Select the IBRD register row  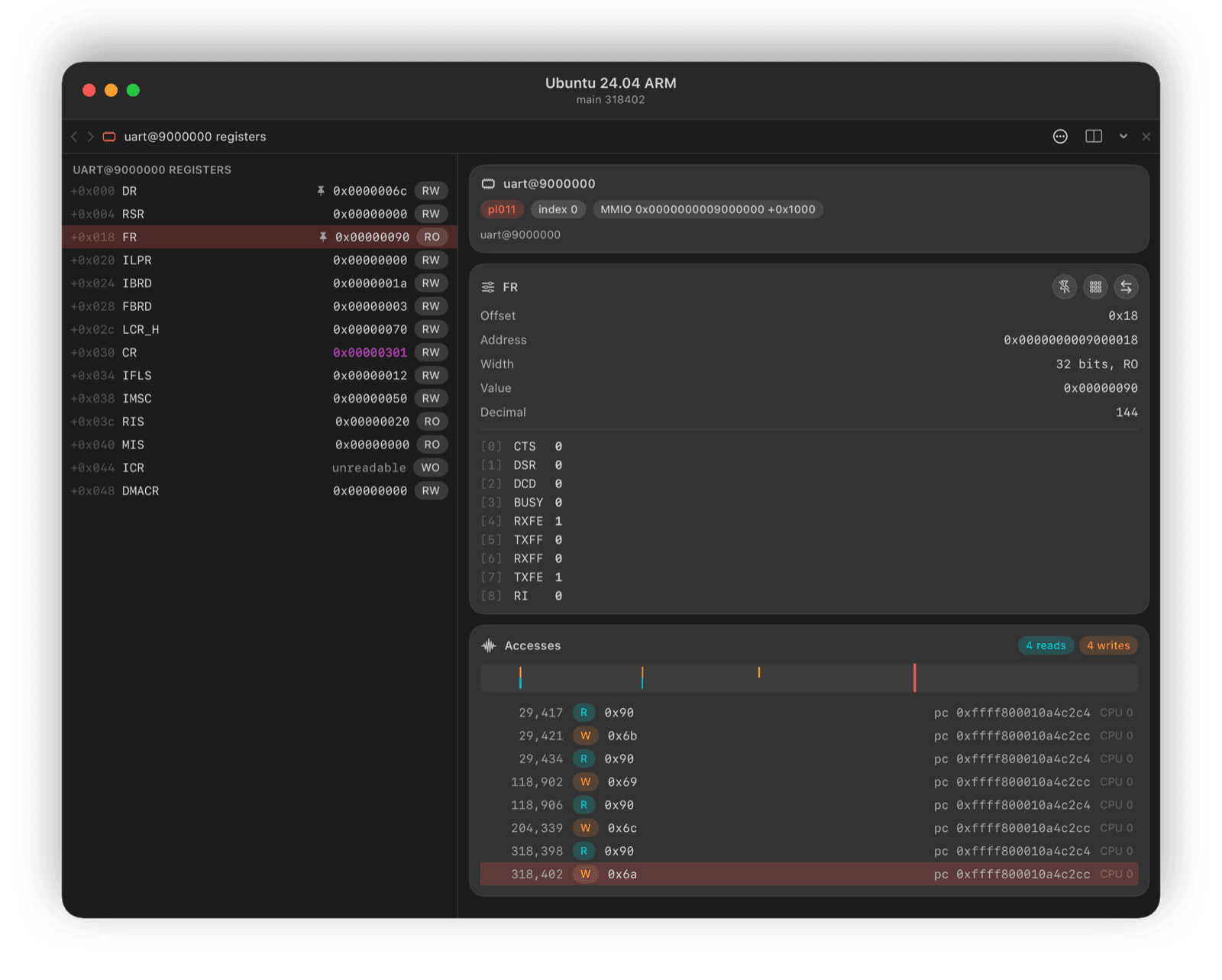point(260,283)
